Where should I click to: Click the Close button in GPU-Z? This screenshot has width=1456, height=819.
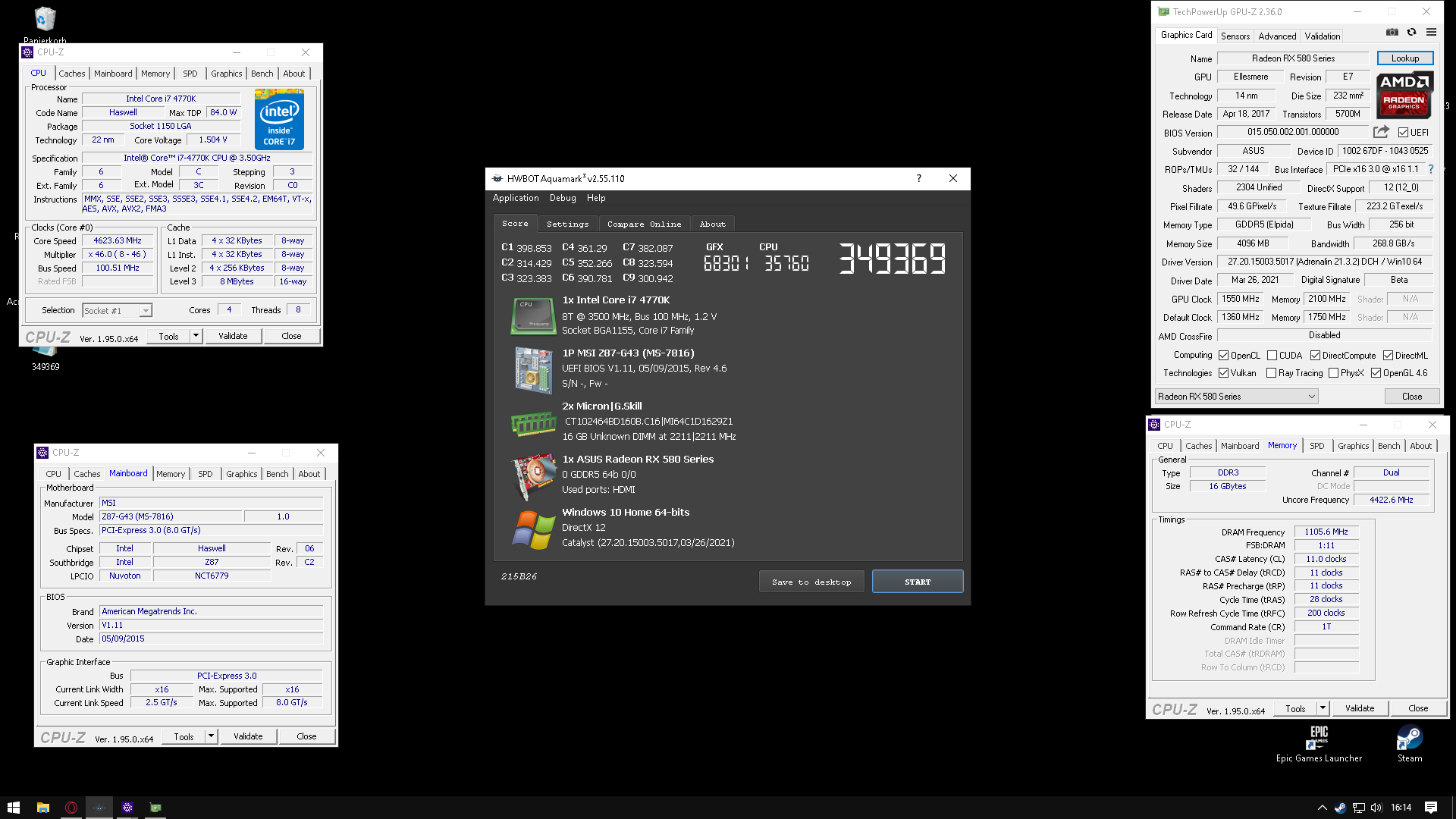(1412, 397)
